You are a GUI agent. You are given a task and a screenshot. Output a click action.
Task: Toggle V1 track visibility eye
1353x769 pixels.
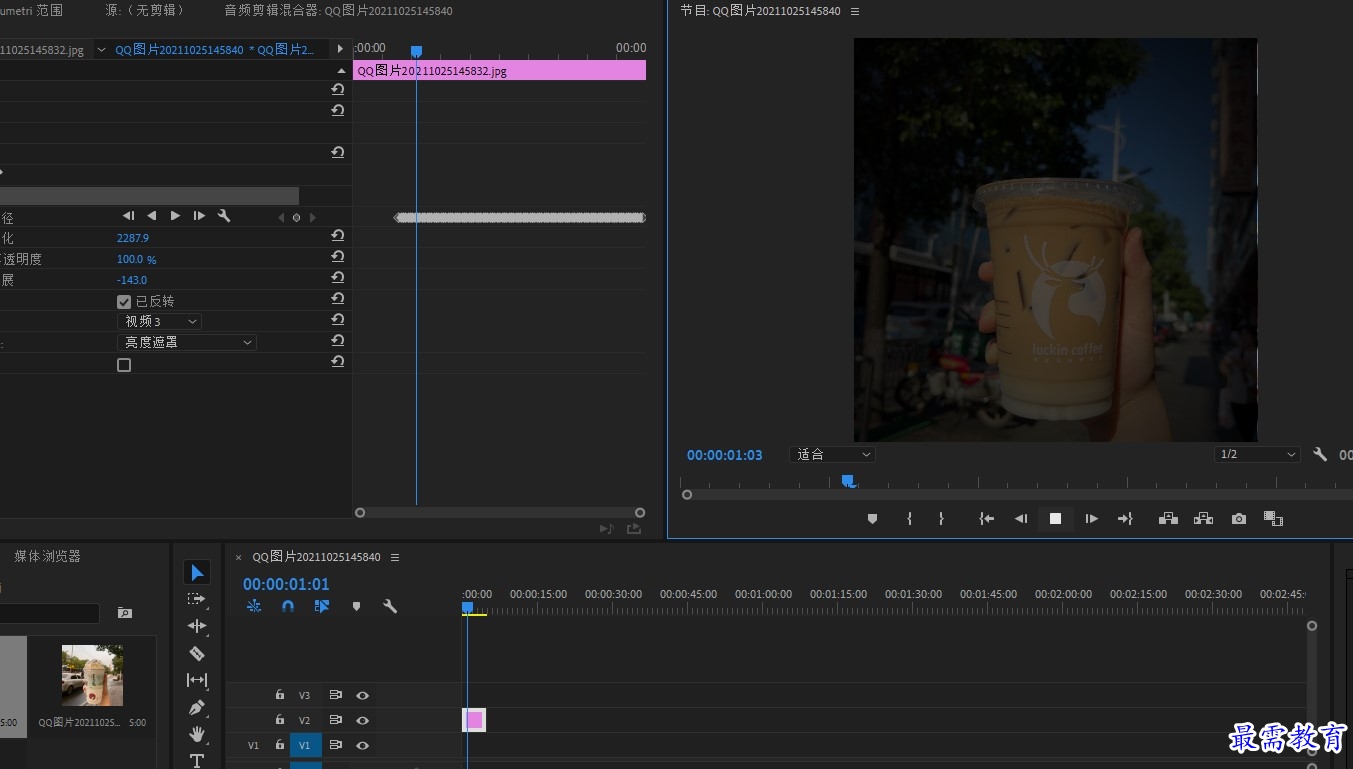click(x=363, y=745)
